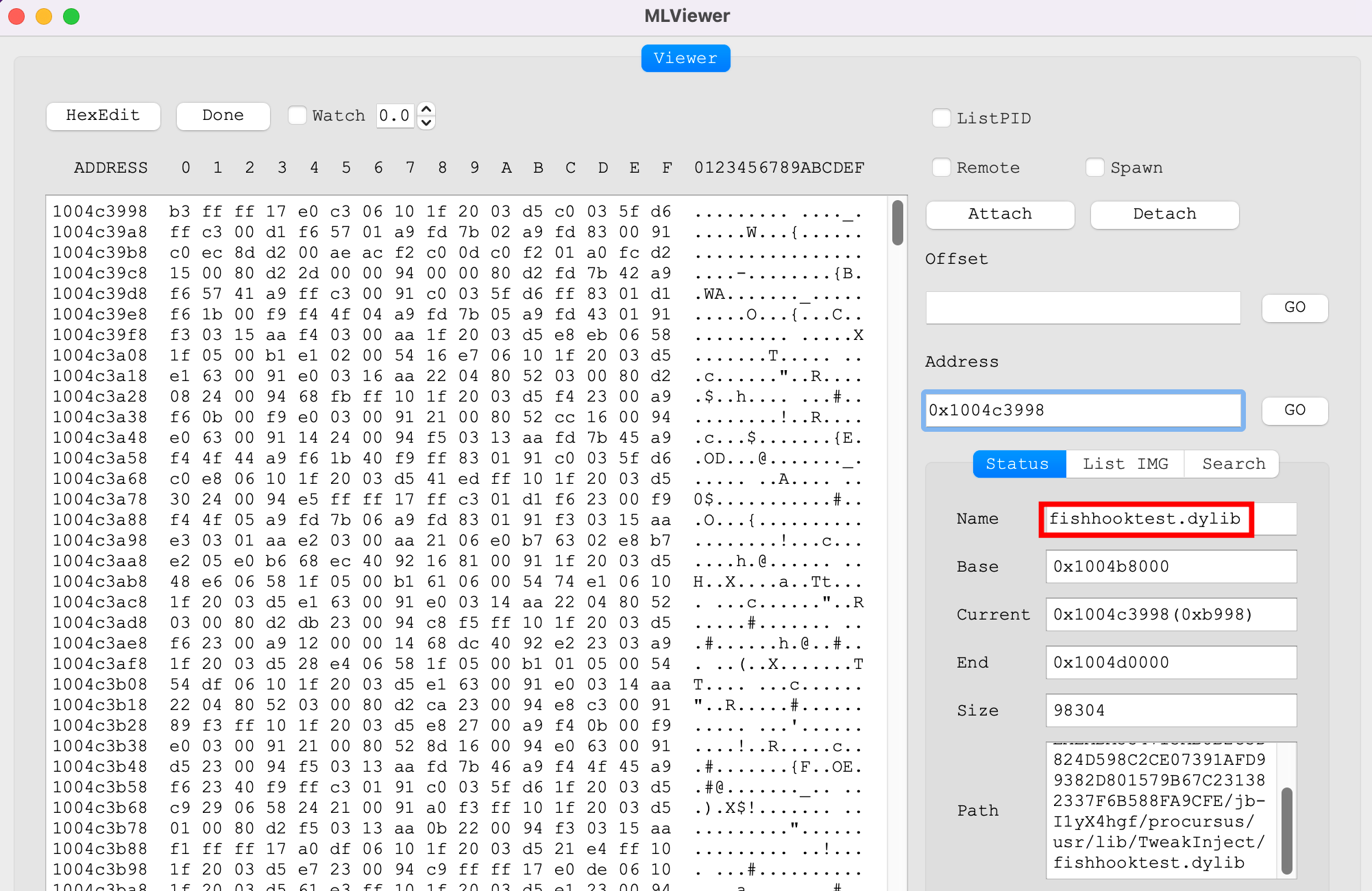Increment the Watch interval stepper up arrow
Image resolution: width=1372 pixels, height=891 pixels.
click(426, 109)
